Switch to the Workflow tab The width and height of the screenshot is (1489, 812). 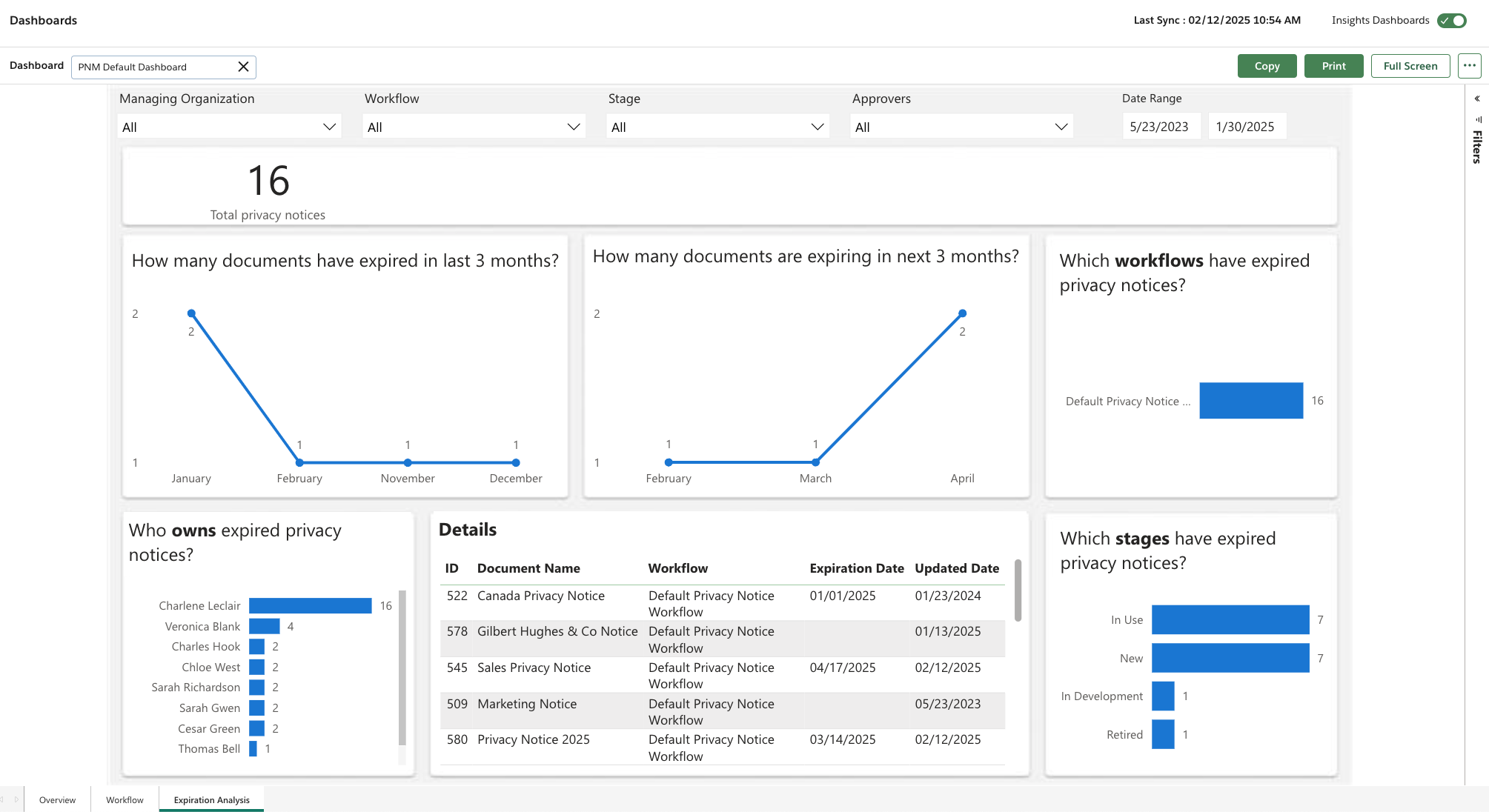point(125,799)
